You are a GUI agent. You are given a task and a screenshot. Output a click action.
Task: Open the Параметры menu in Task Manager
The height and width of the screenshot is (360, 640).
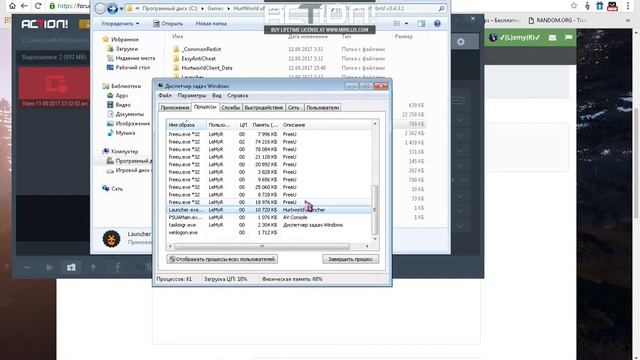pos(192,96)
